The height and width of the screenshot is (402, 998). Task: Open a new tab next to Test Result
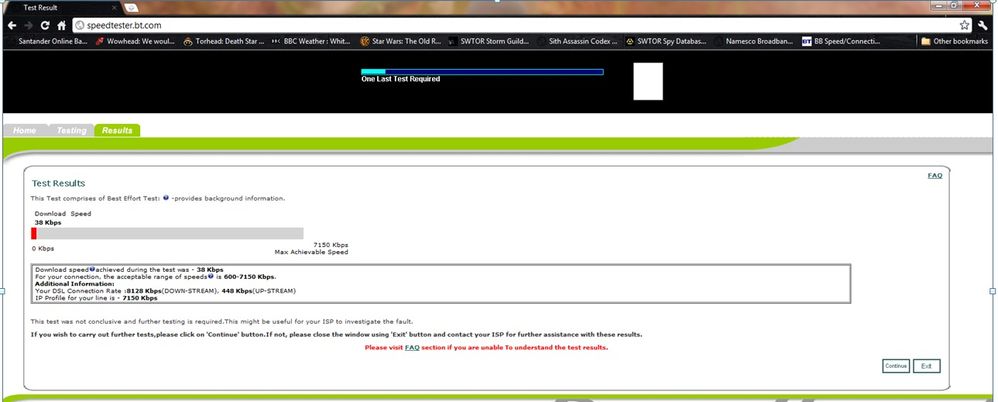pyautogui.click(x=131, y=8)
